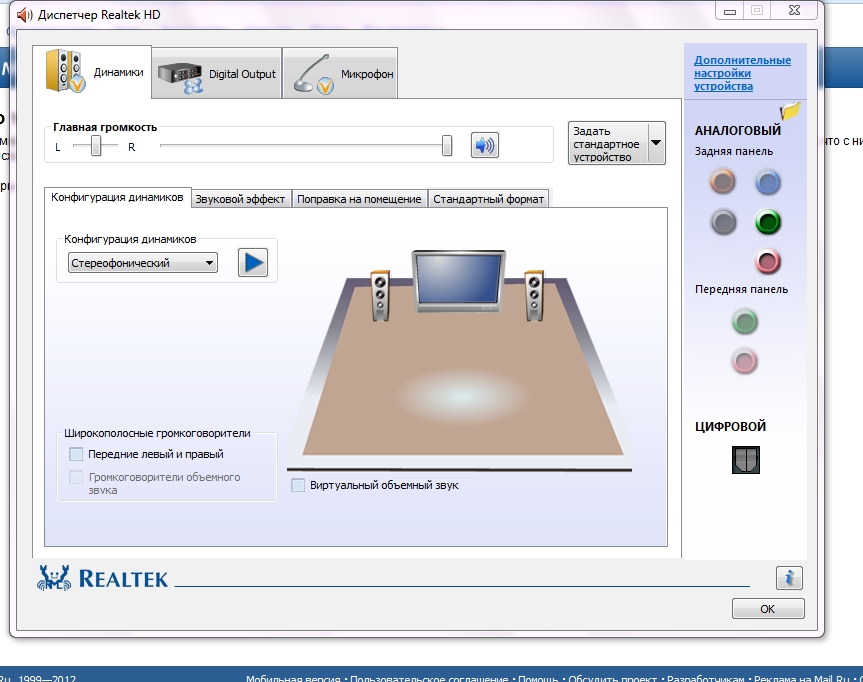
Task: Select the active green rear panel jack
Action: pyautogui.click(x=768, y=222)
